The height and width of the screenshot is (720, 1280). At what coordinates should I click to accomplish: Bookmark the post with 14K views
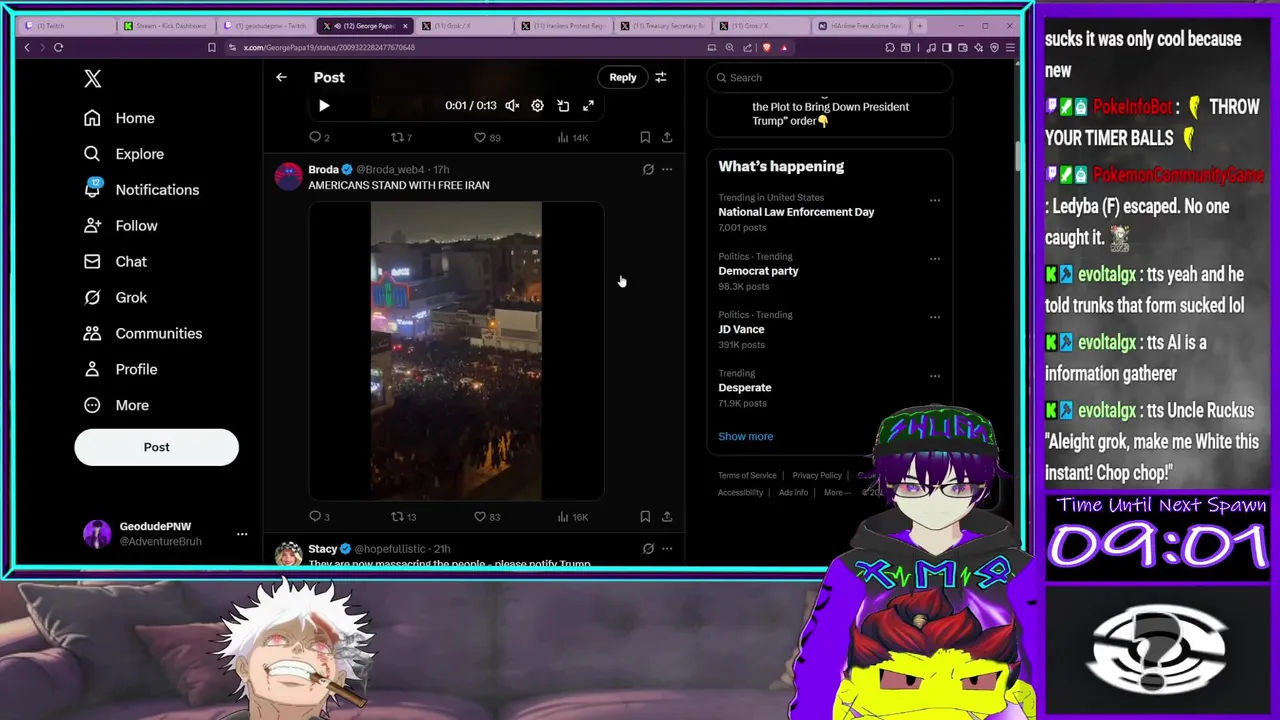tap(645, 137)
